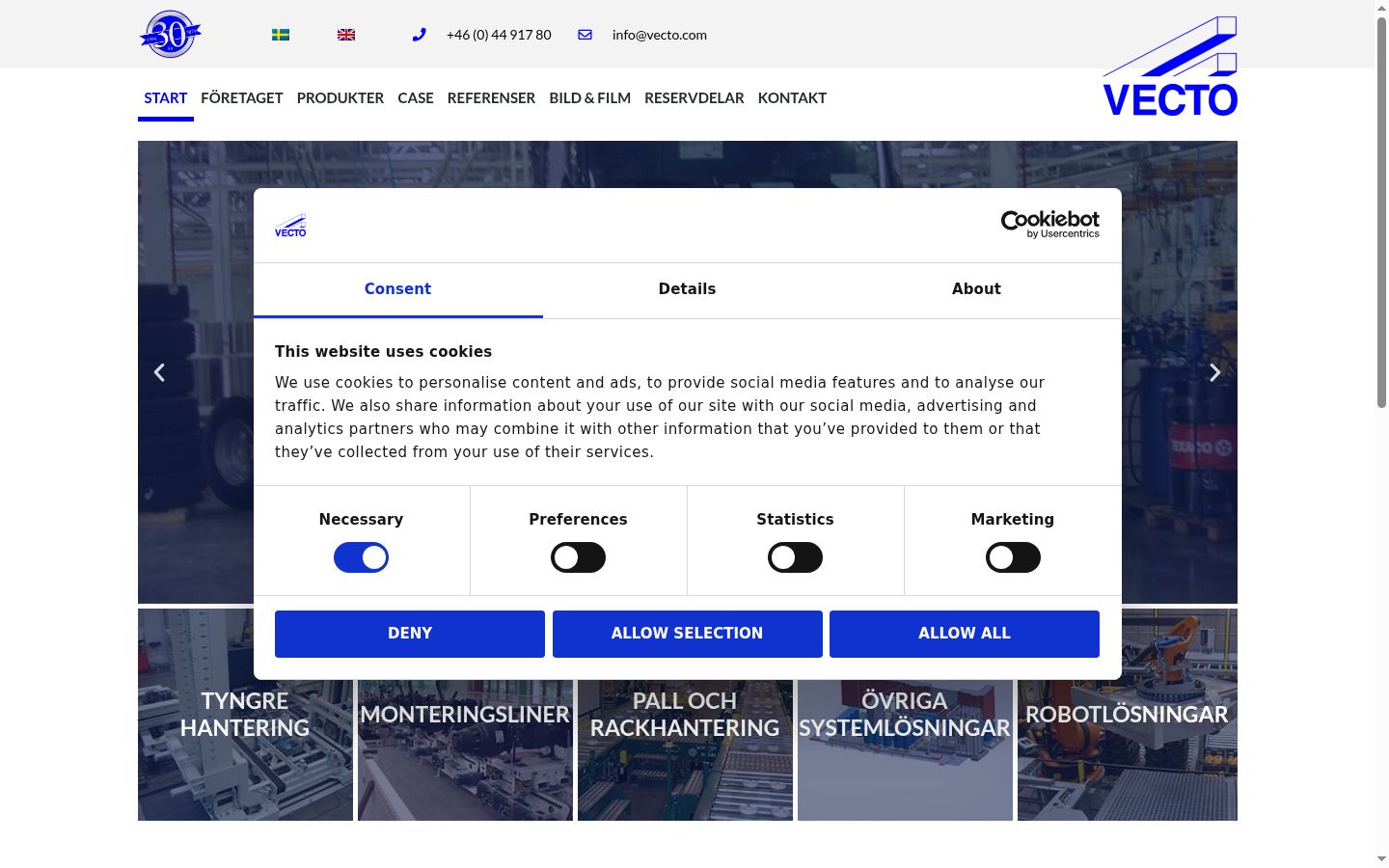Image resolution: width=1389 pixels, height=868 pixels.
Task: Open the ROBOTLÖSNINGAR tile
Action: pos(1128,715)
